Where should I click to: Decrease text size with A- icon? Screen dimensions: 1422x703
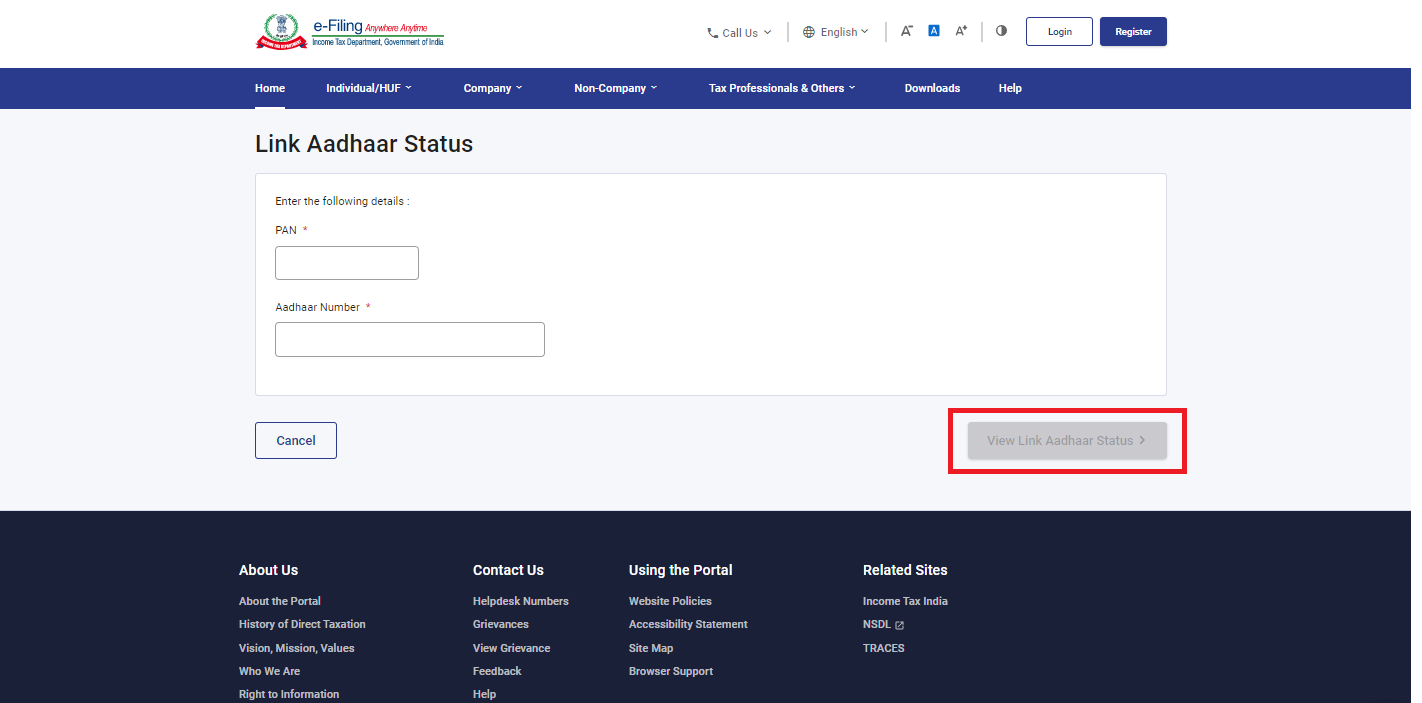tap(906, 31)
